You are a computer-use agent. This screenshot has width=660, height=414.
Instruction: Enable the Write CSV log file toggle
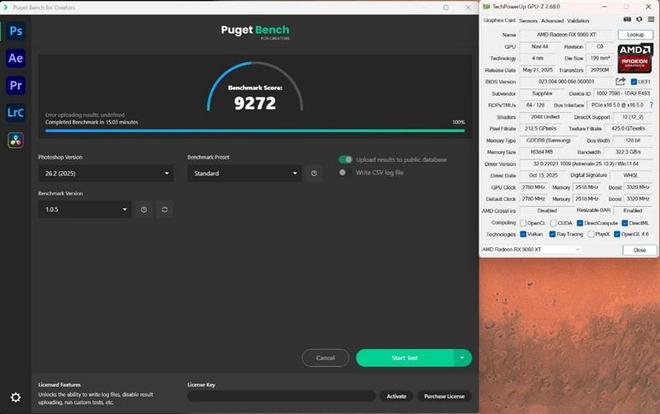coord(345,173)
